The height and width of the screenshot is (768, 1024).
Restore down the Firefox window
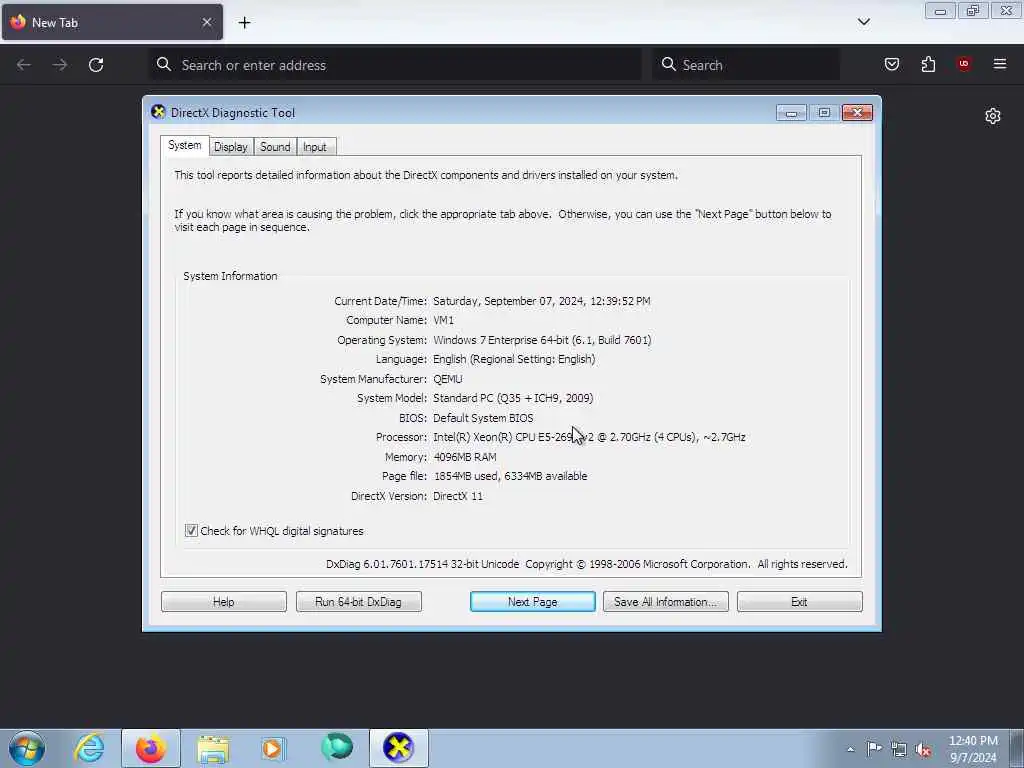pyautogui.click(x=972, y=11)
